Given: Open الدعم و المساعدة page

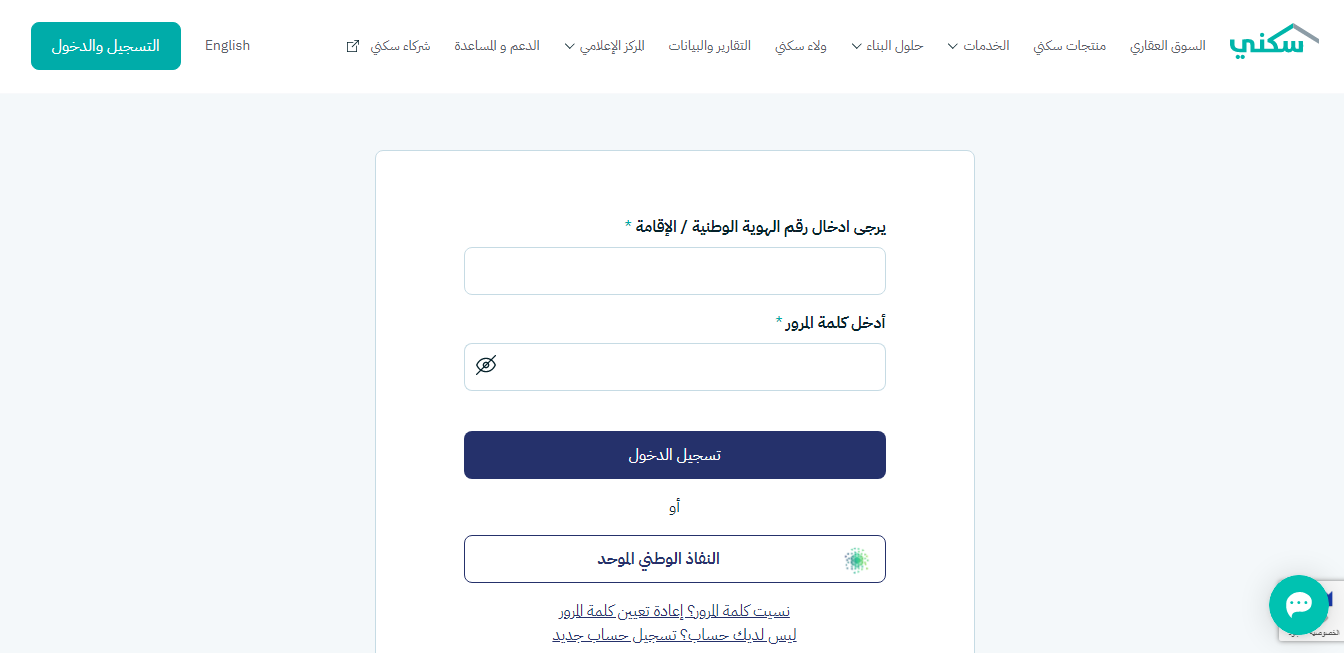Looking at the screenshot, I should (497, 46).
